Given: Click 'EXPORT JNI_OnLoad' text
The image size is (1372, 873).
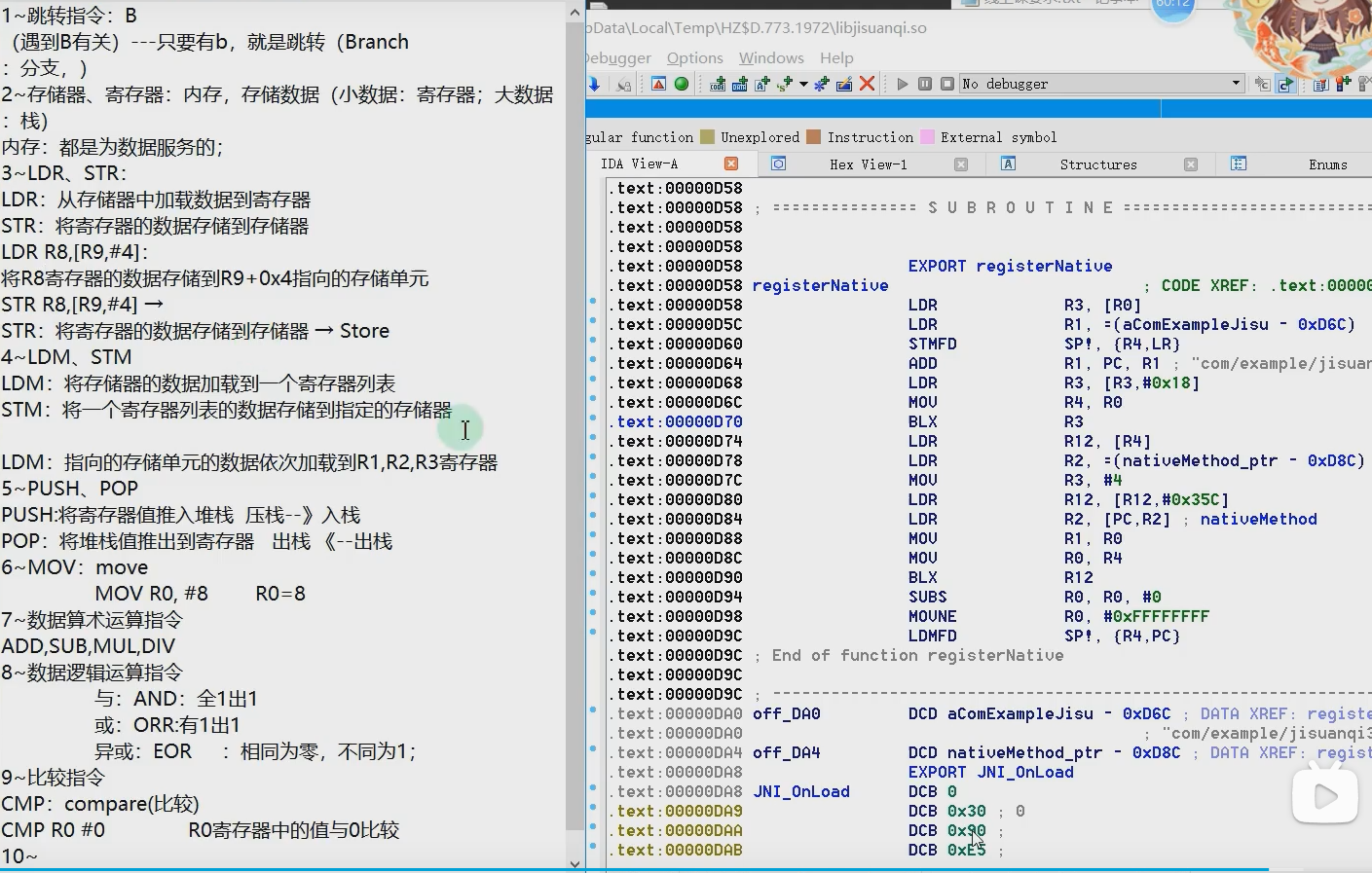Looking at the screenshot, I should pyautogui.click(x=990, y=772).
